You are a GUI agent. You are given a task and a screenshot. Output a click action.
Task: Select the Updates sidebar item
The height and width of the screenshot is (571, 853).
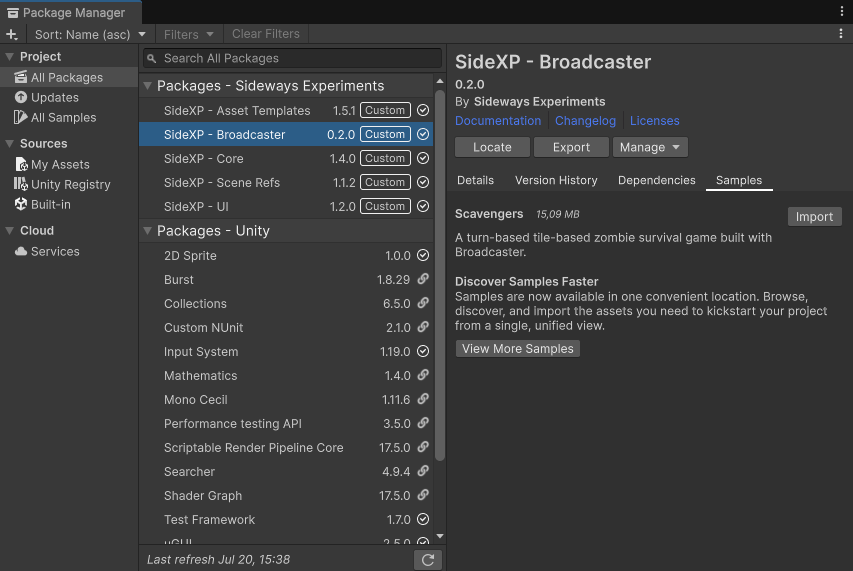click(69, 97)
